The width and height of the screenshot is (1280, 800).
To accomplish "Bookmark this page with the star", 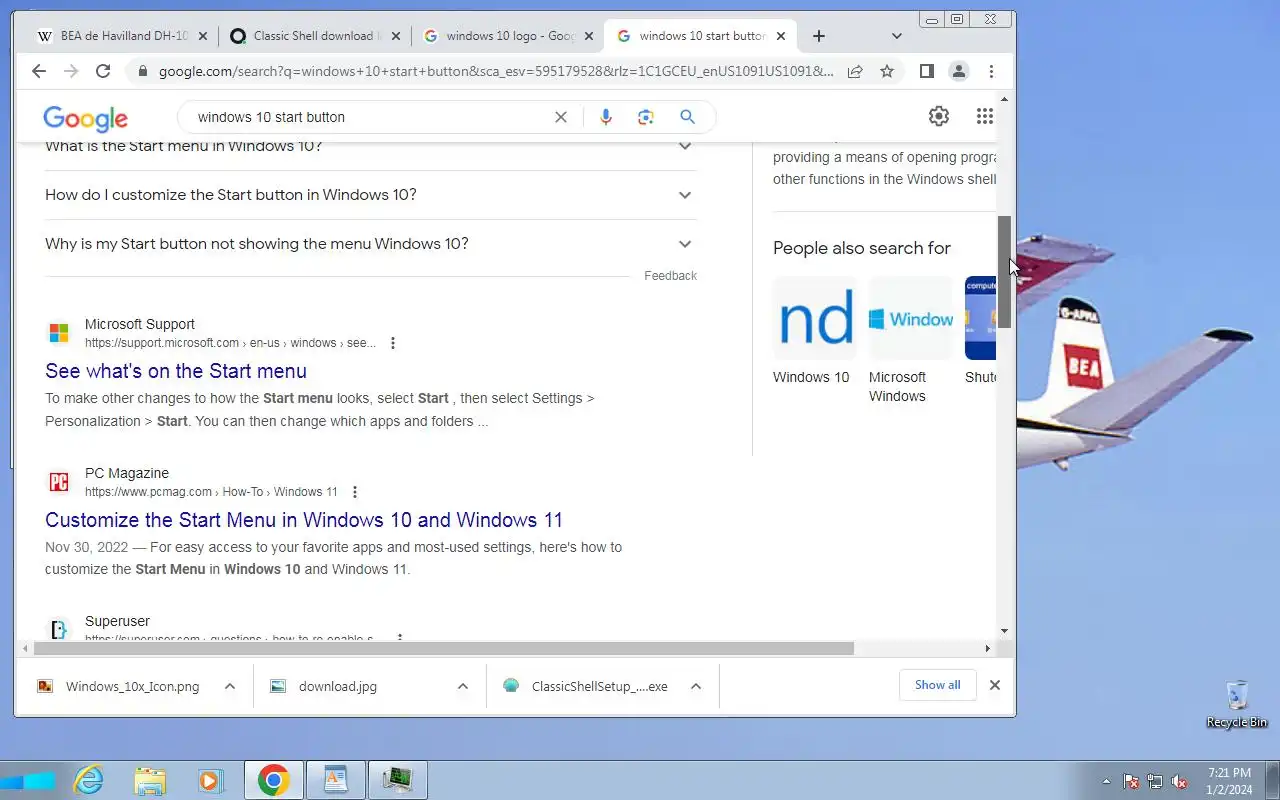I will coord(887,71).
